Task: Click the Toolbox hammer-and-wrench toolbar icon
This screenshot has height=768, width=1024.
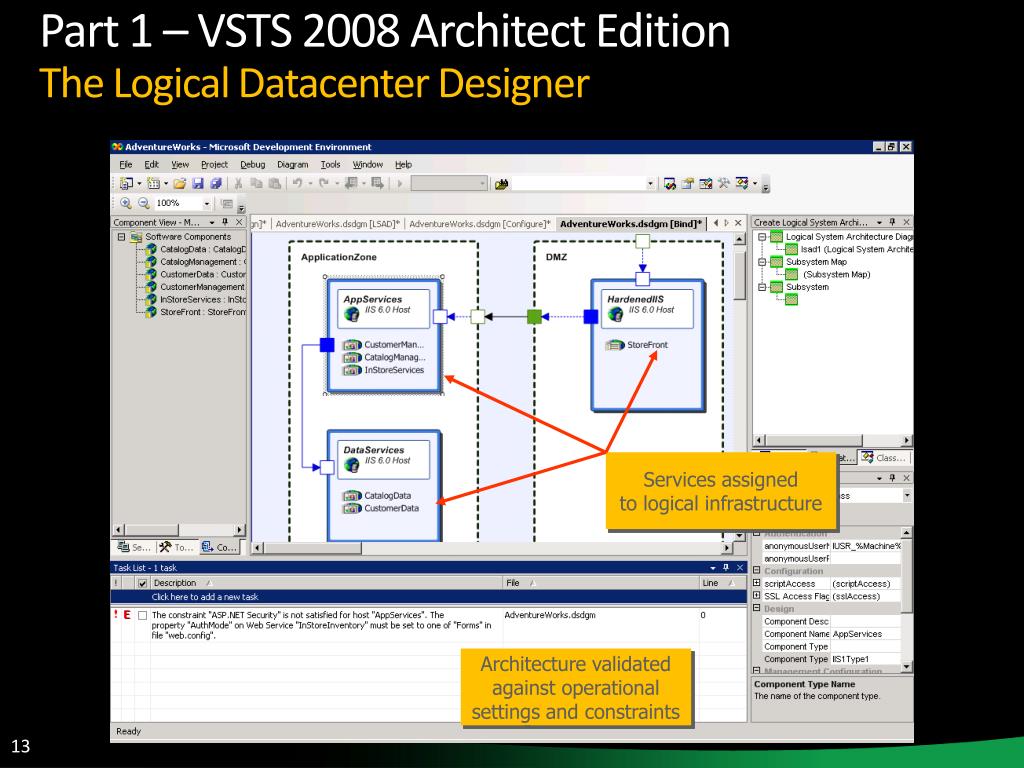Action: 723,184
